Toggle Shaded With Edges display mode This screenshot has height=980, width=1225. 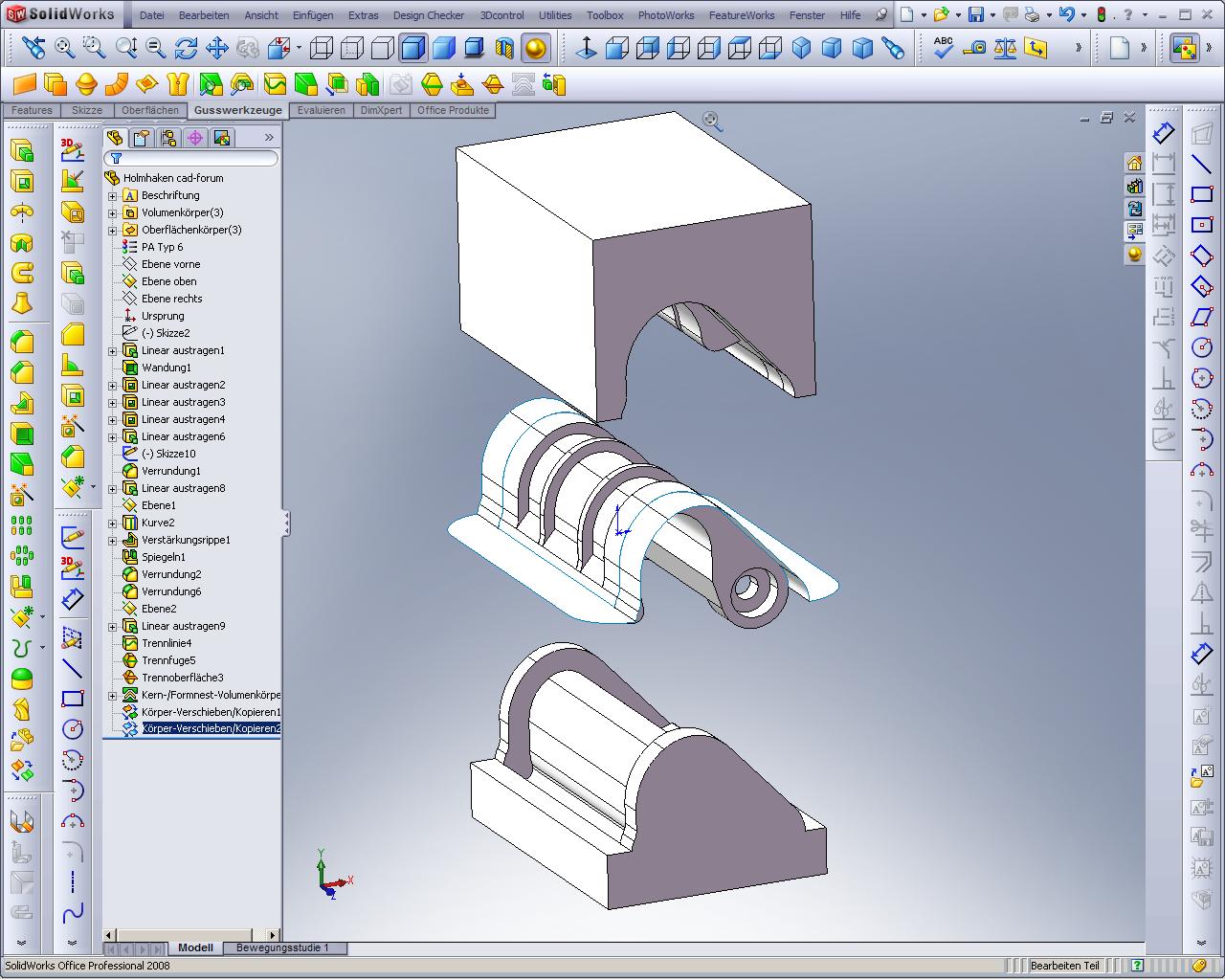413,48
